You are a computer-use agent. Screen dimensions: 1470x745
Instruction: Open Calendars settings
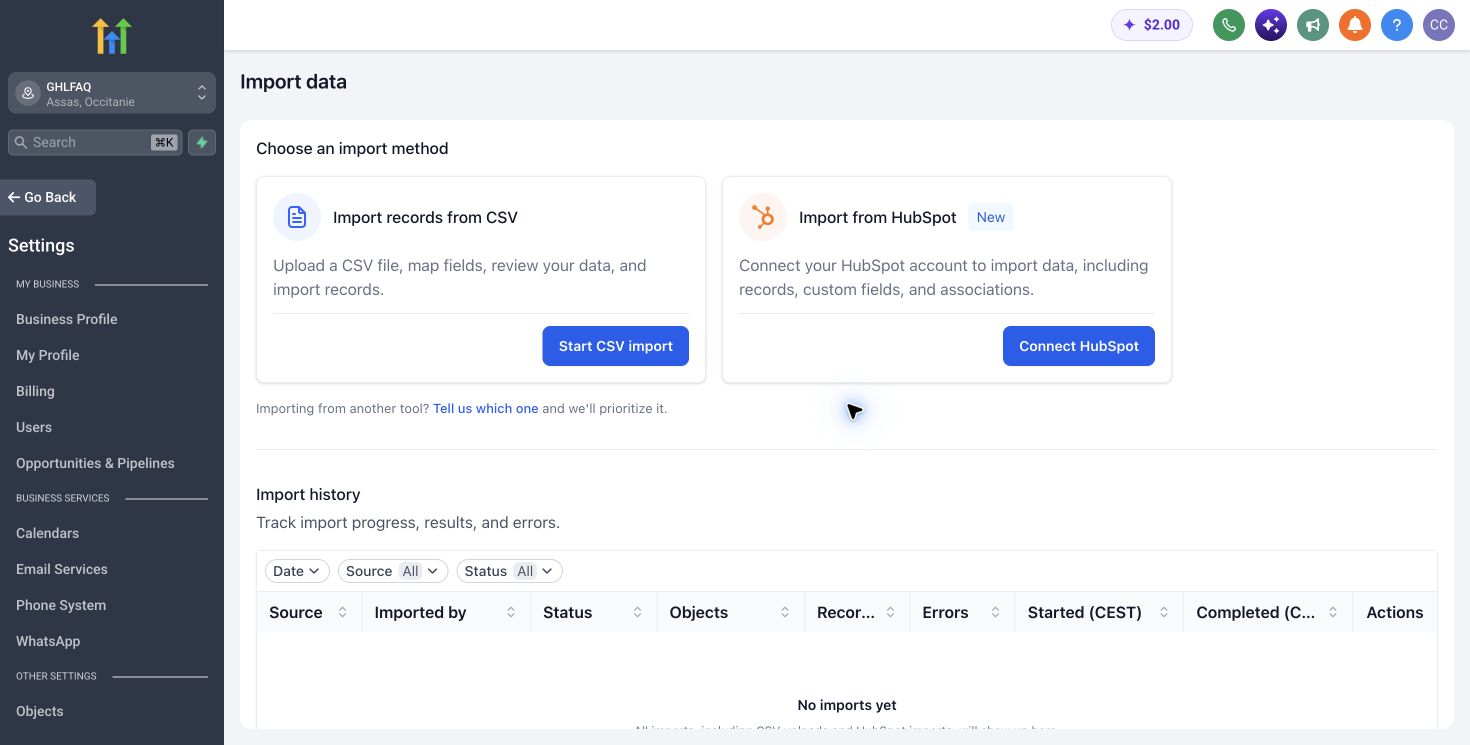pos(47,533)
